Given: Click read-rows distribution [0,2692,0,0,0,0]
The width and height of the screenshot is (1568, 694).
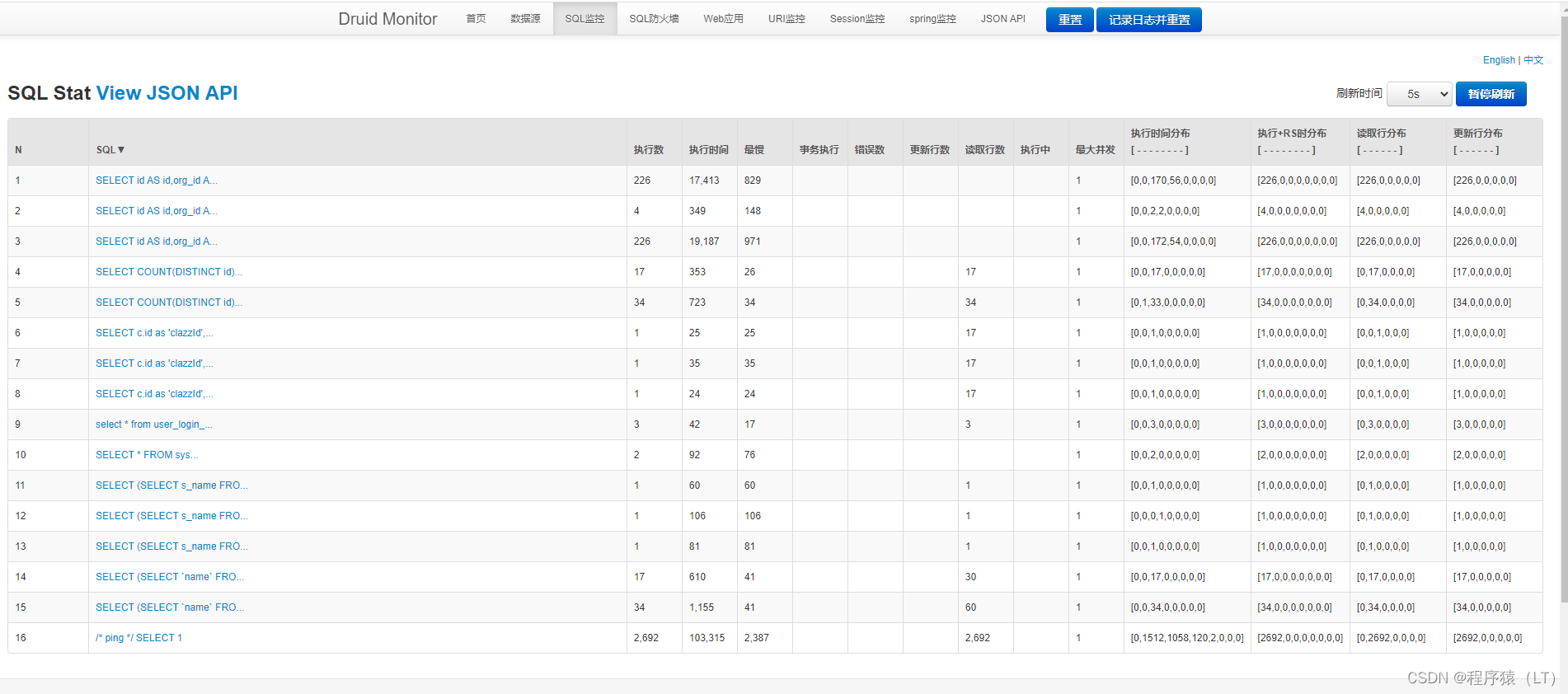Looking at the screenshot, I should pyautogui.click(x=1391, y=638).
